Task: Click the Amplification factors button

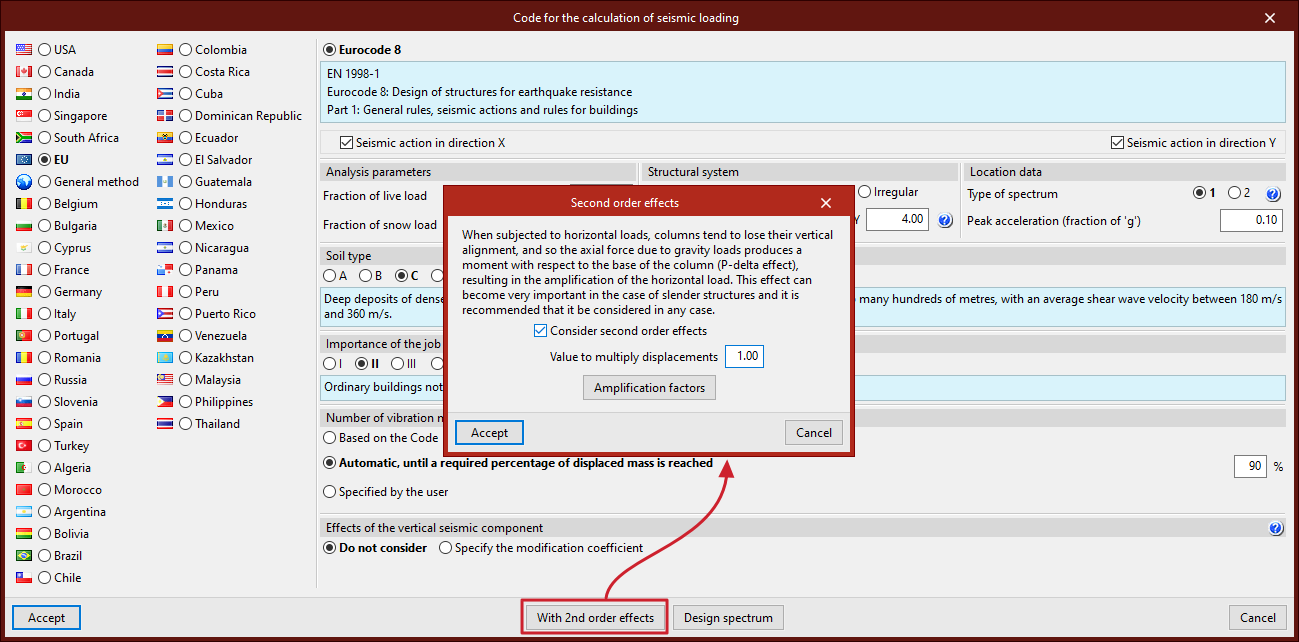Action: pos(649,388)
